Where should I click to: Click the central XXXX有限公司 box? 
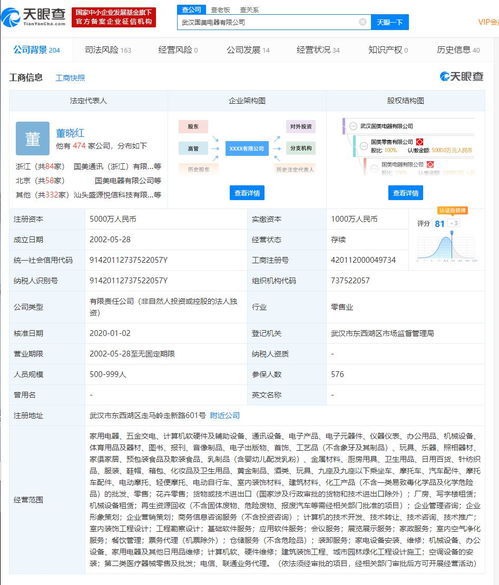tap(247, 148)
